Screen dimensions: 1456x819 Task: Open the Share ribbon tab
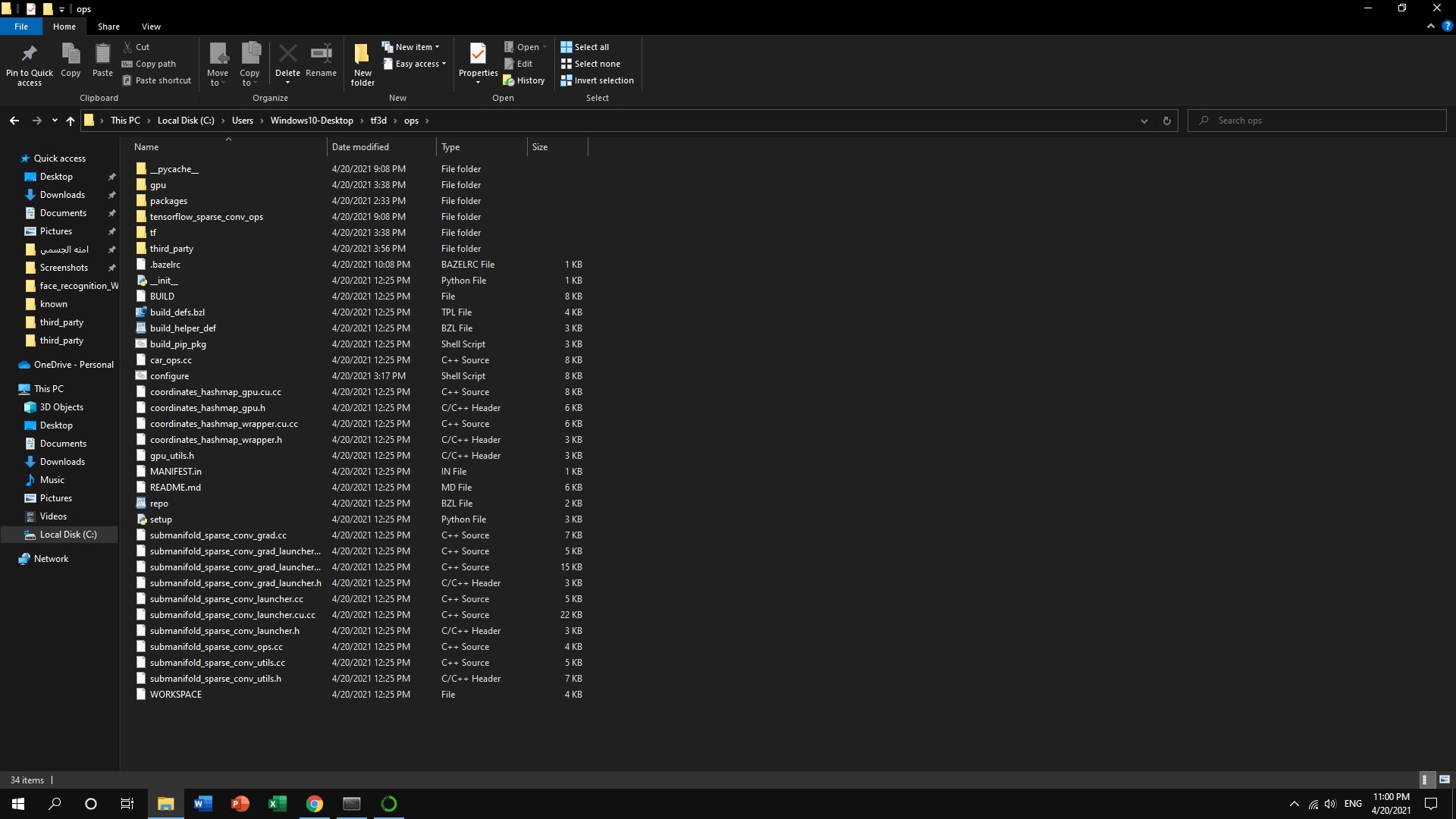(x=108, y=26)
